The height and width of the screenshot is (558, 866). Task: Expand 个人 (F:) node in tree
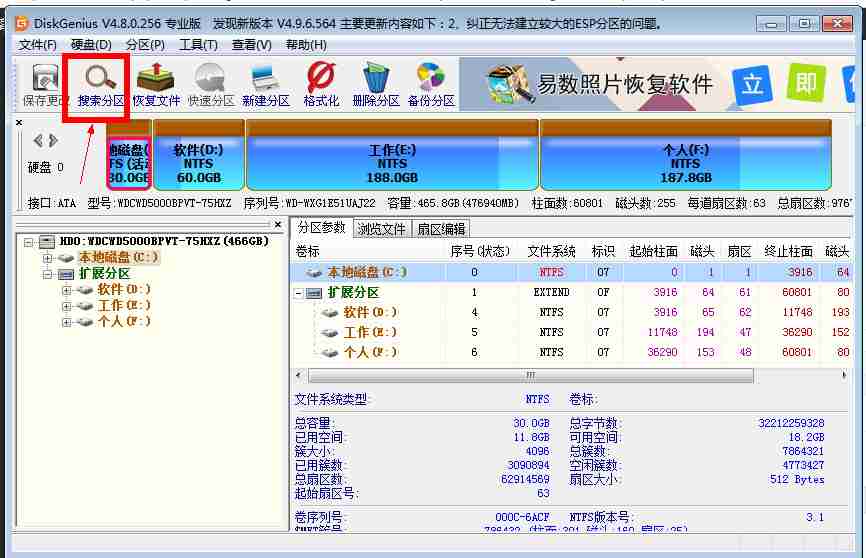click(x=66, y=322)
